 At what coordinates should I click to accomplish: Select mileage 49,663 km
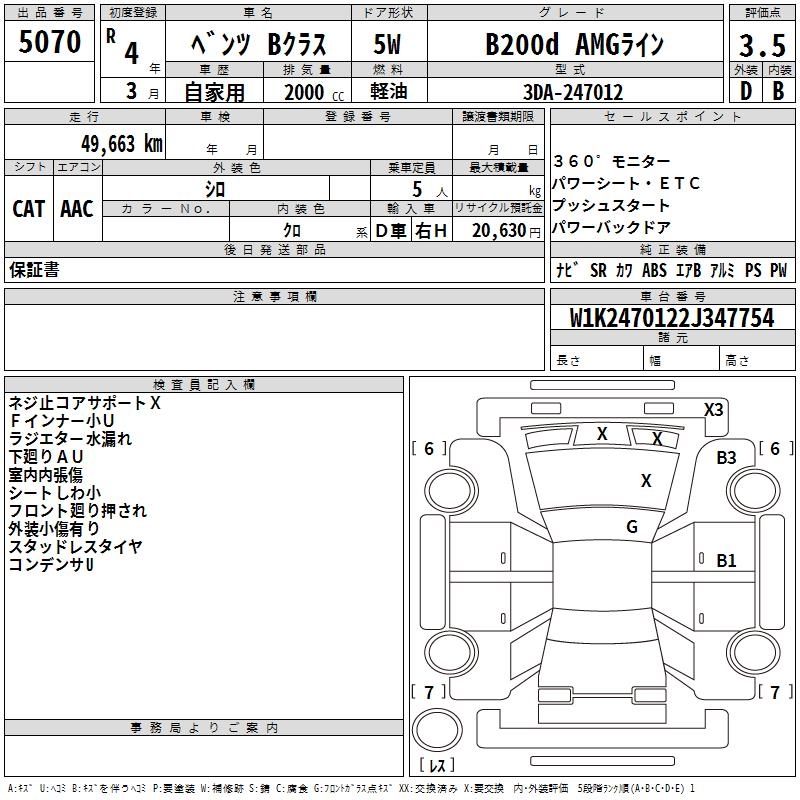pyautogui.click(x=121, y=144)
